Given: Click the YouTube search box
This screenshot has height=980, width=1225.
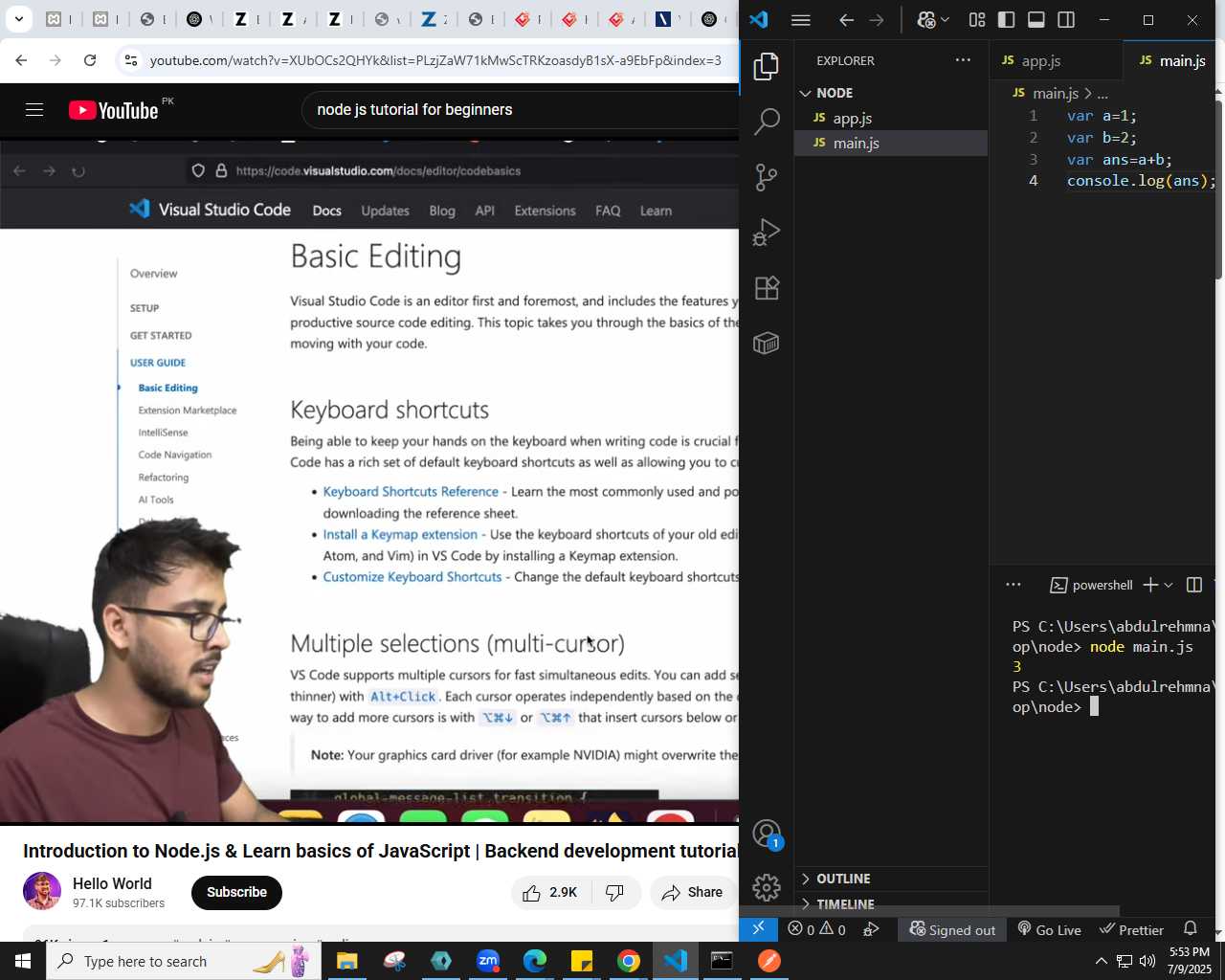Looking at the screenshot, I should pos(522,110).
